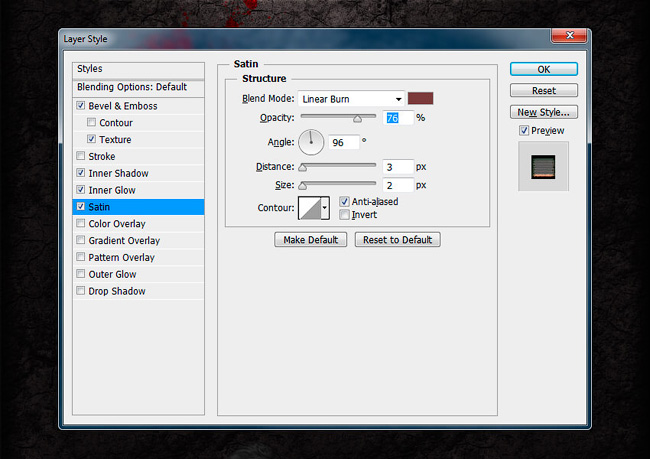The height and width of the screenshot is (459, 650).
Task: Select the Color Overlay label row
Action: click(x=138, y=223)
